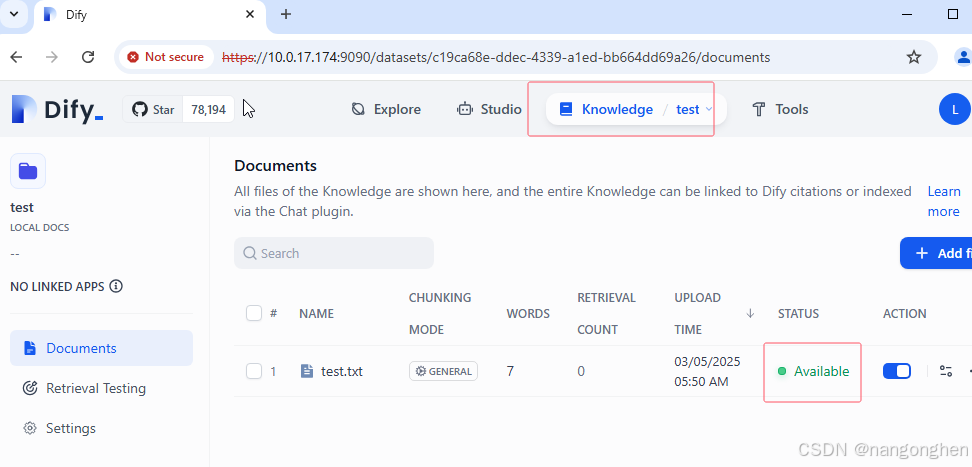
Task: Reload the browser page
Action: pyautogui.click(x=88, y=57)
